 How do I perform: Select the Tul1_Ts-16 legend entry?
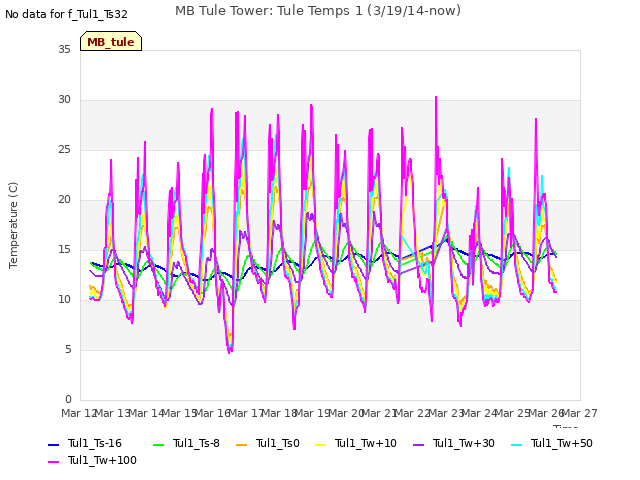[85, 443]
